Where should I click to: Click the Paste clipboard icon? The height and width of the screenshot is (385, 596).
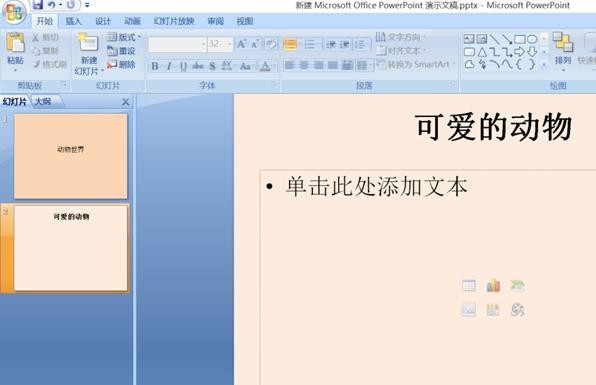pos(15,43)
